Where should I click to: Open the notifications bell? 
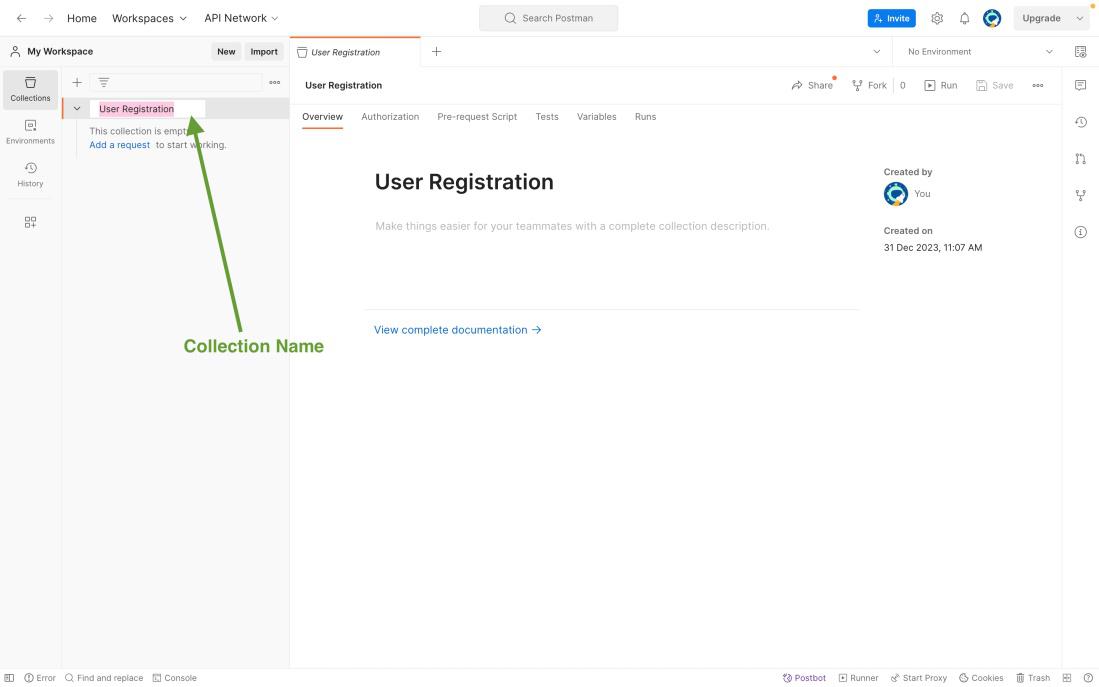[964, 18]
